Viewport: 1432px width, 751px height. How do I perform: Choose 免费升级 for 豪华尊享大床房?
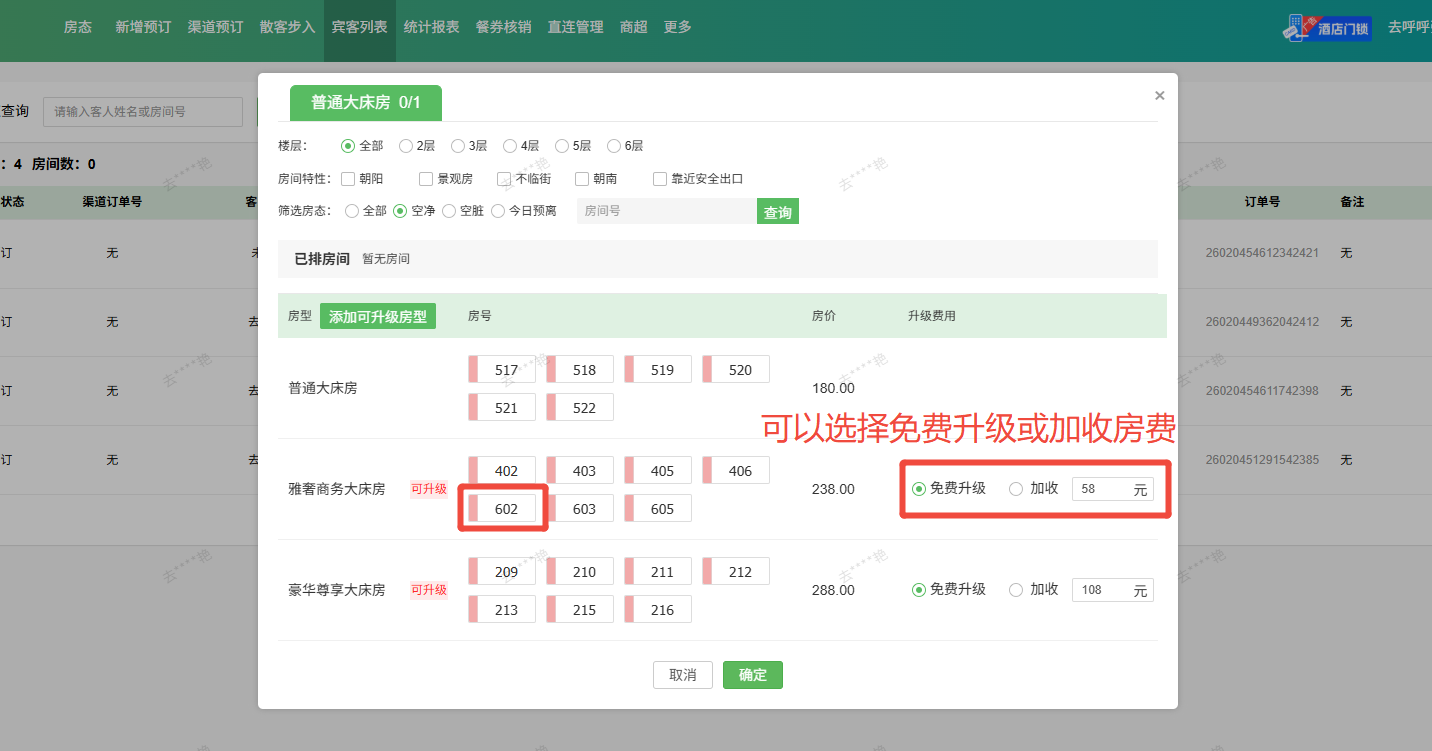(918, 590)
